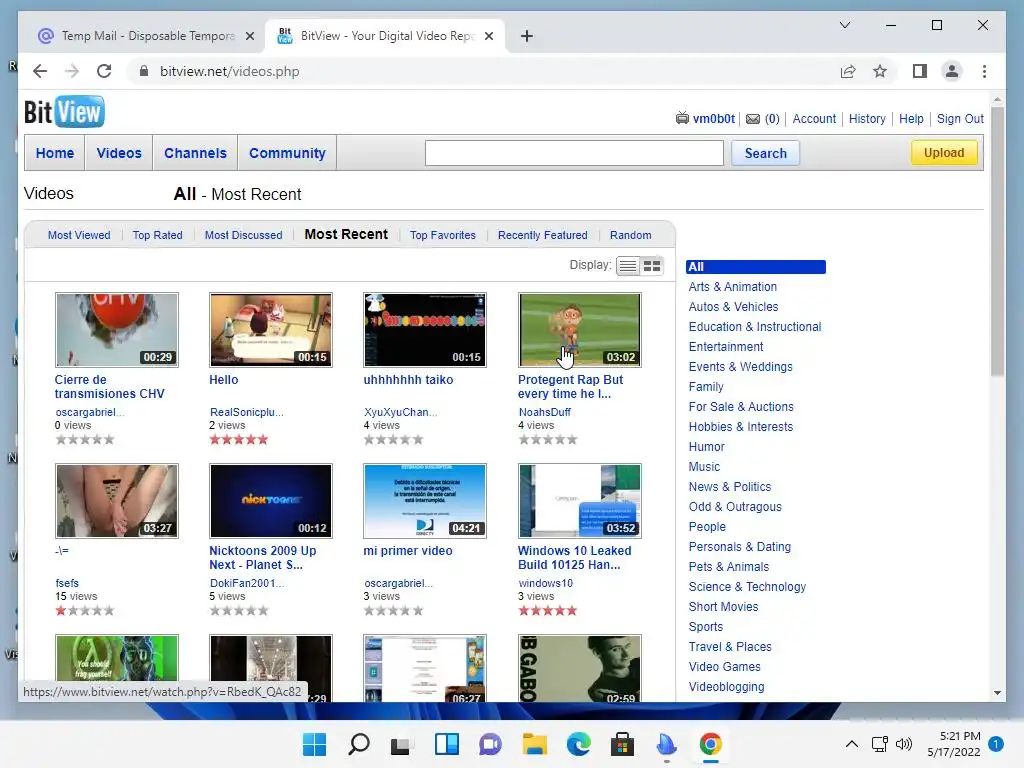Bookmark page with star icon
This screenshot has height=768, width=1024.
point(880,71)
